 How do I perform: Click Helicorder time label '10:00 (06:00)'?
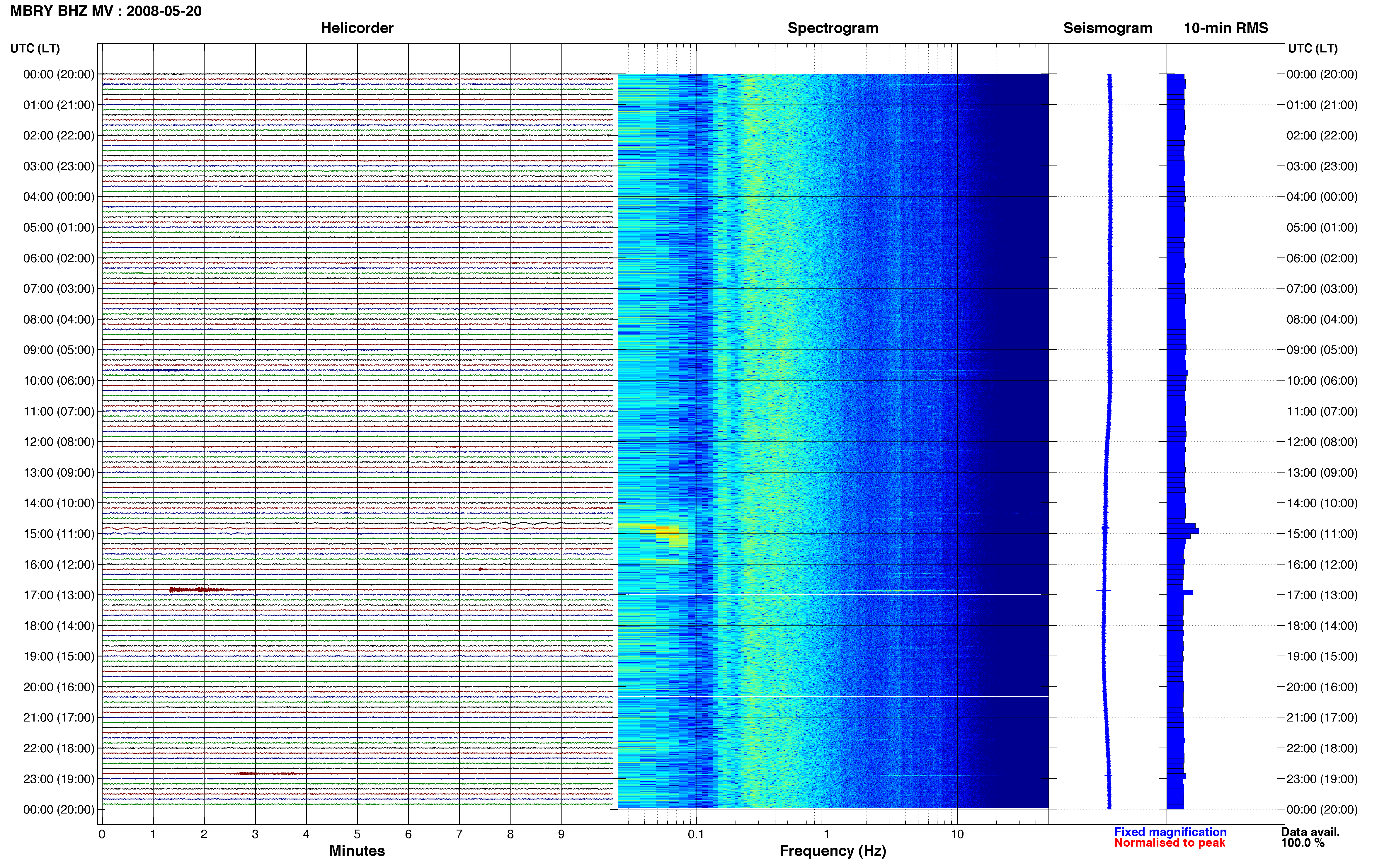[x=59, y=381]
